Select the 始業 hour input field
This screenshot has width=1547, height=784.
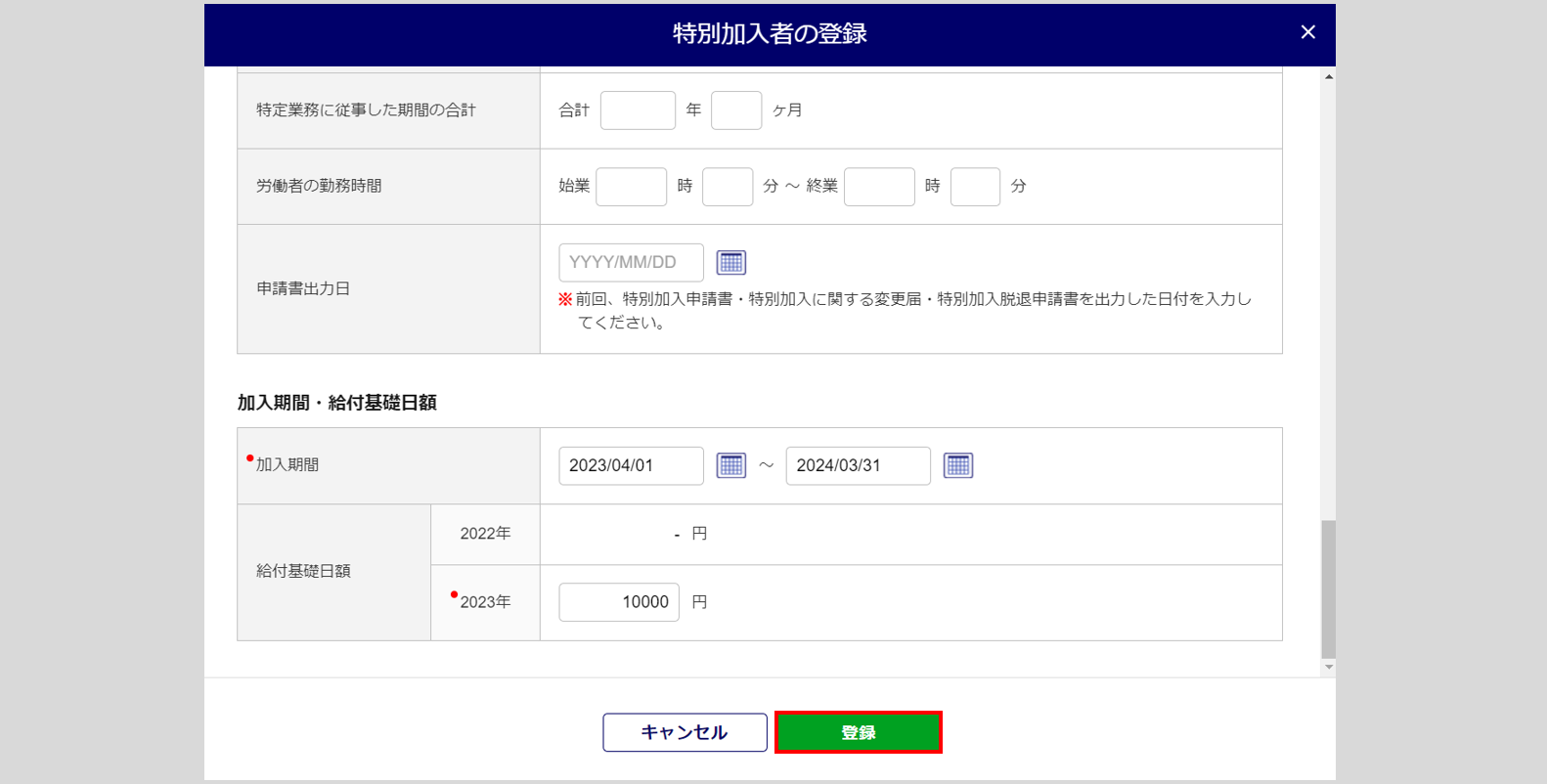point(631,187)
